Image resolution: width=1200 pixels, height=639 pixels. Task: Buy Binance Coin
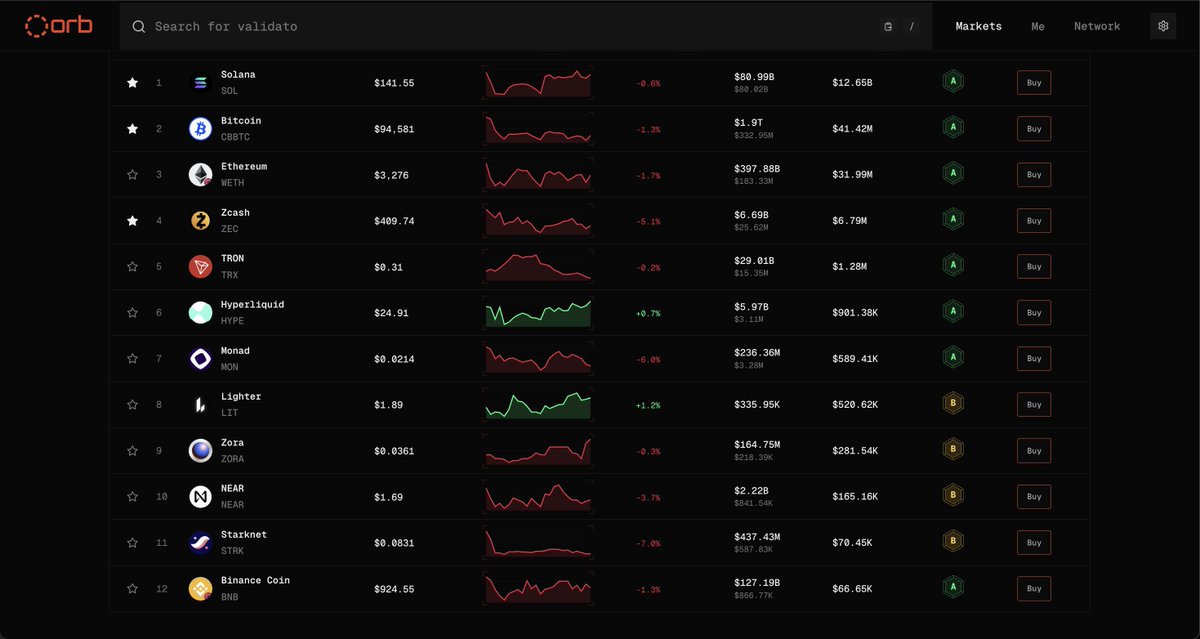pyautogui.click(x=1034, y=589)
